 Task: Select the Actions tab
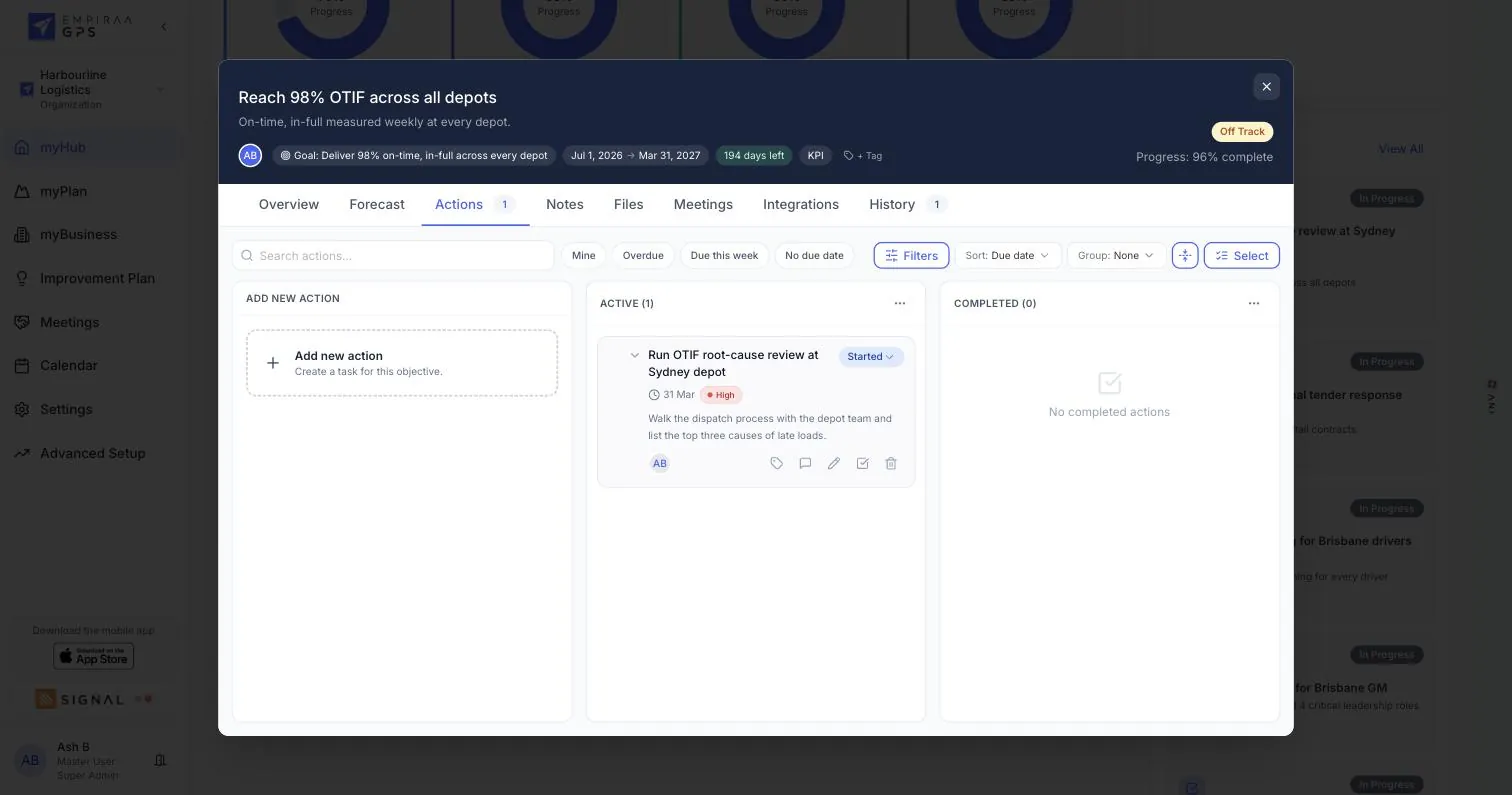[475, 204]
